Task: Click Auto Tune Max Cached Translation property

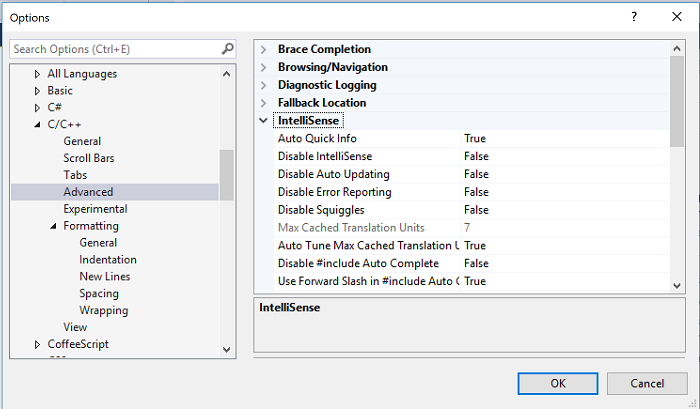Action: [x=367, y=246]
